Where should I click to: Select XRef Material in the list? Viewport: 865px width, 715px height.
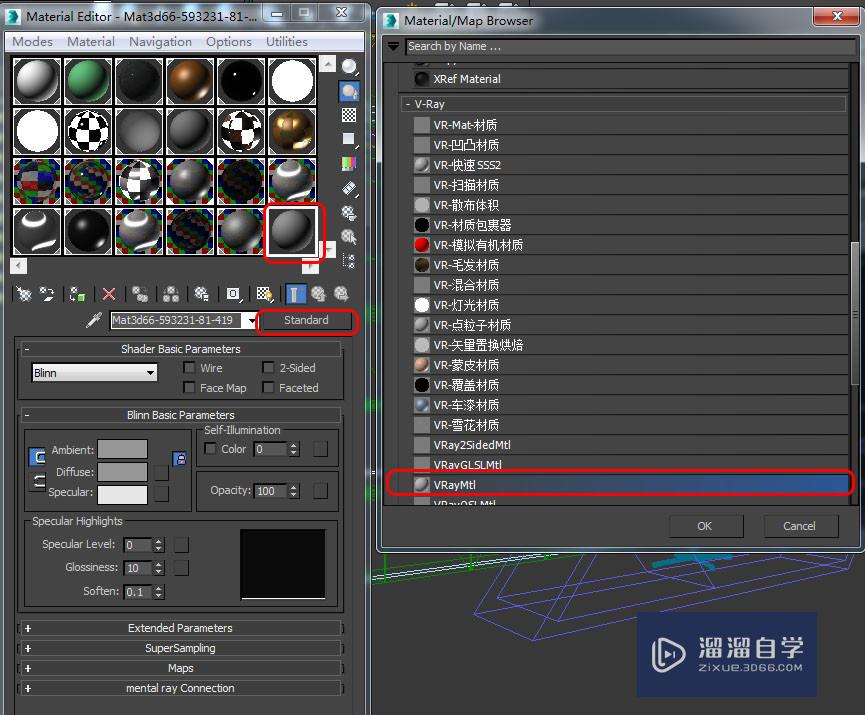(630, 79)
